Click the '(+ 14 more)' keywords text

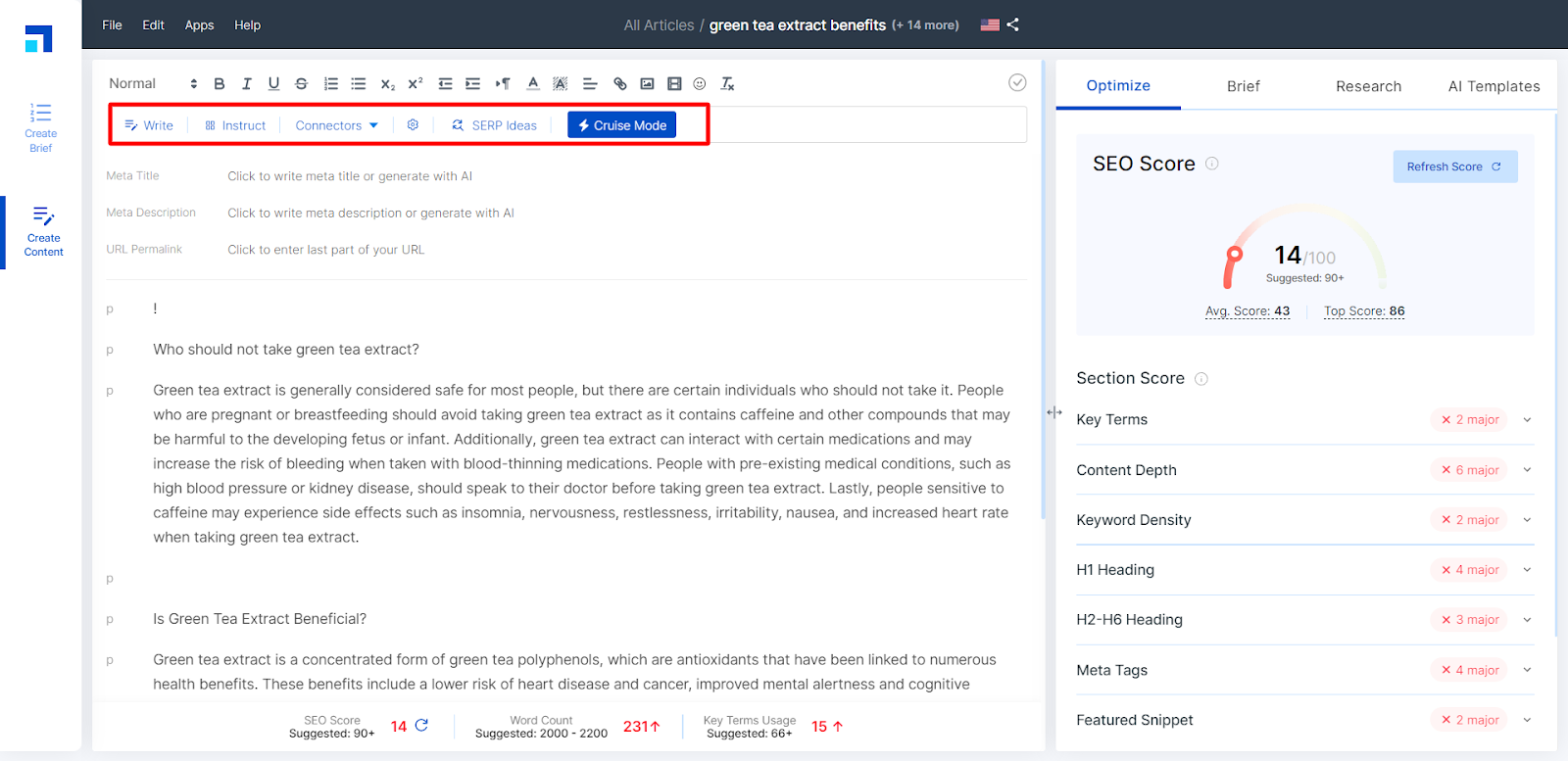coord(925,25)
